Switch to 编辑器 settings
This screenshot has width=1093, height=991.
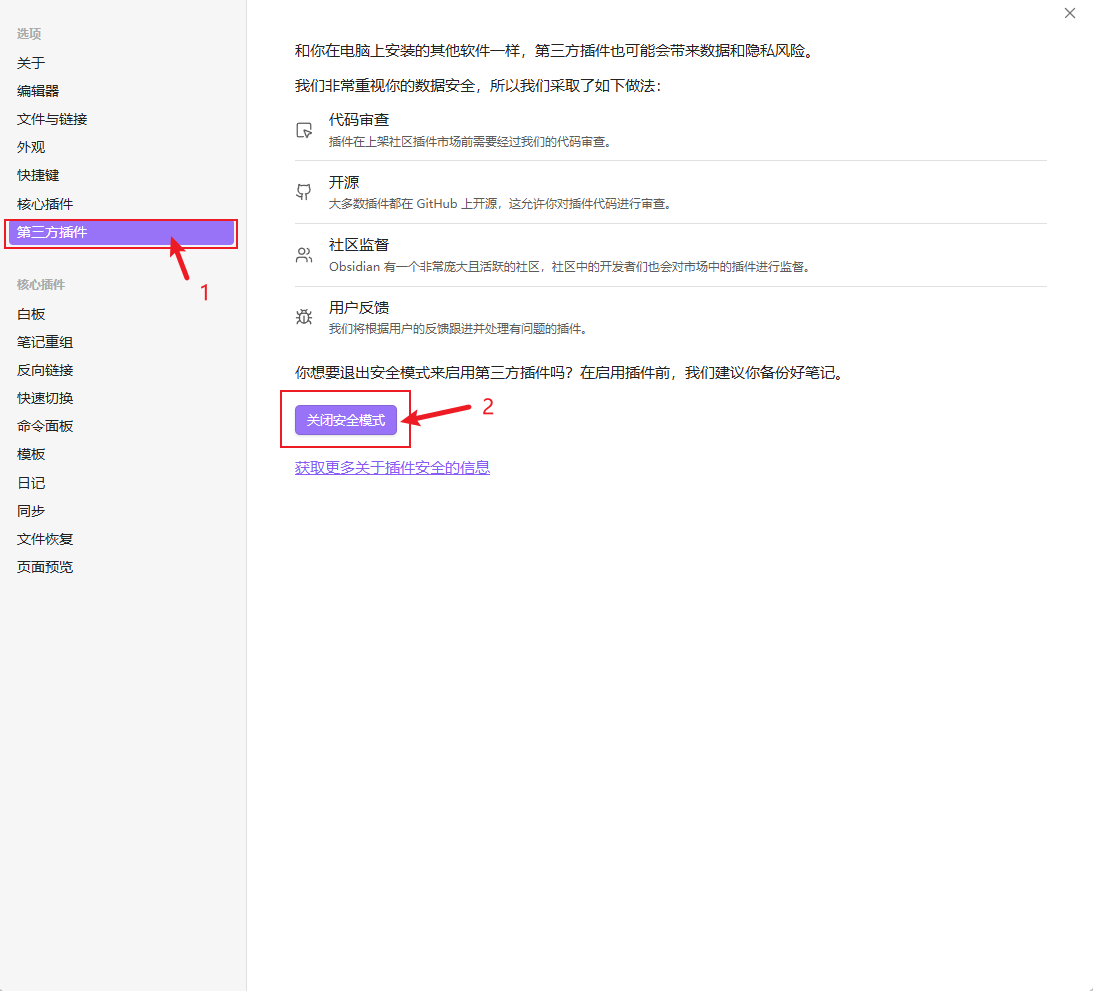[x=38, y=91]
